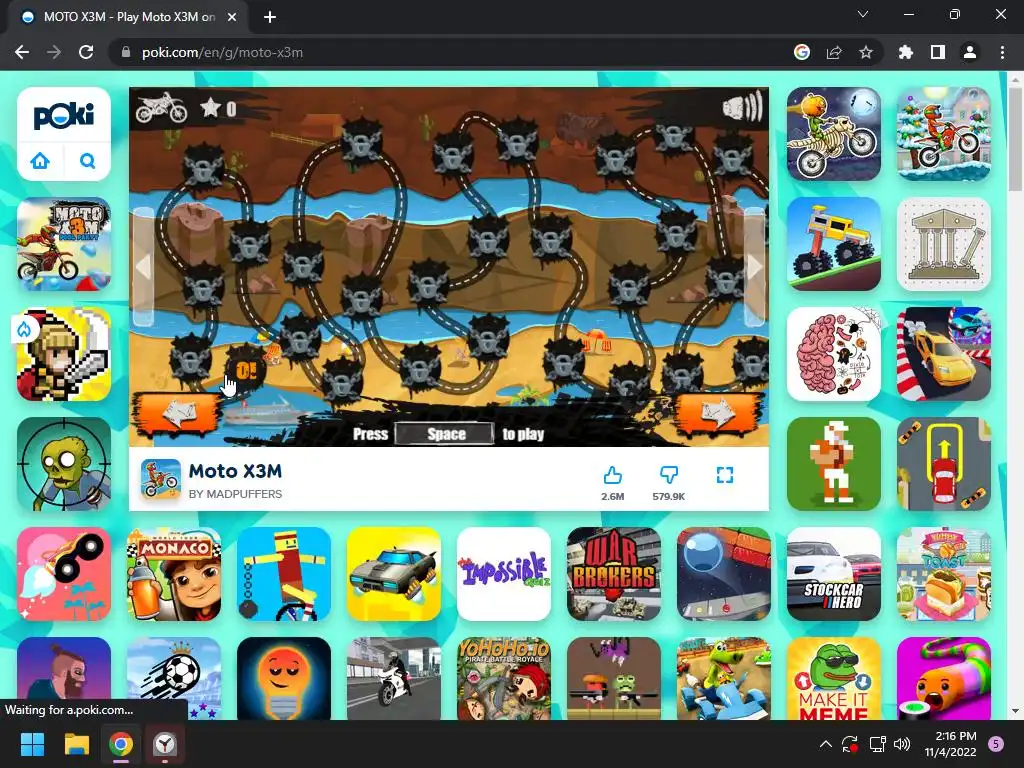
Task: Share this page icon in address bar
Action: click(834, 52)
